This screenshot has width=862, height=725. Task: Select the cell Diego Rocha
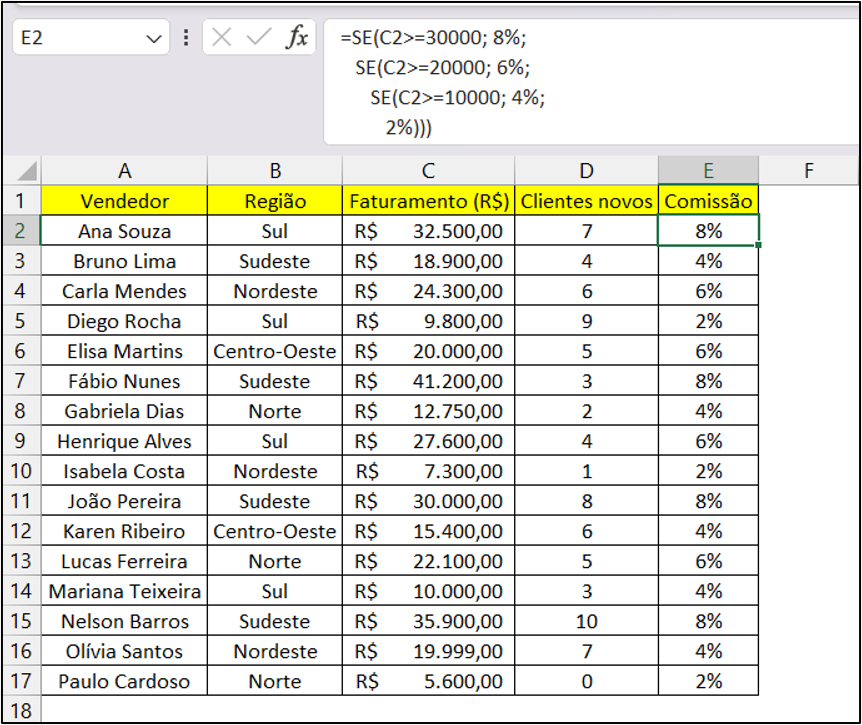tap(124, 321)
